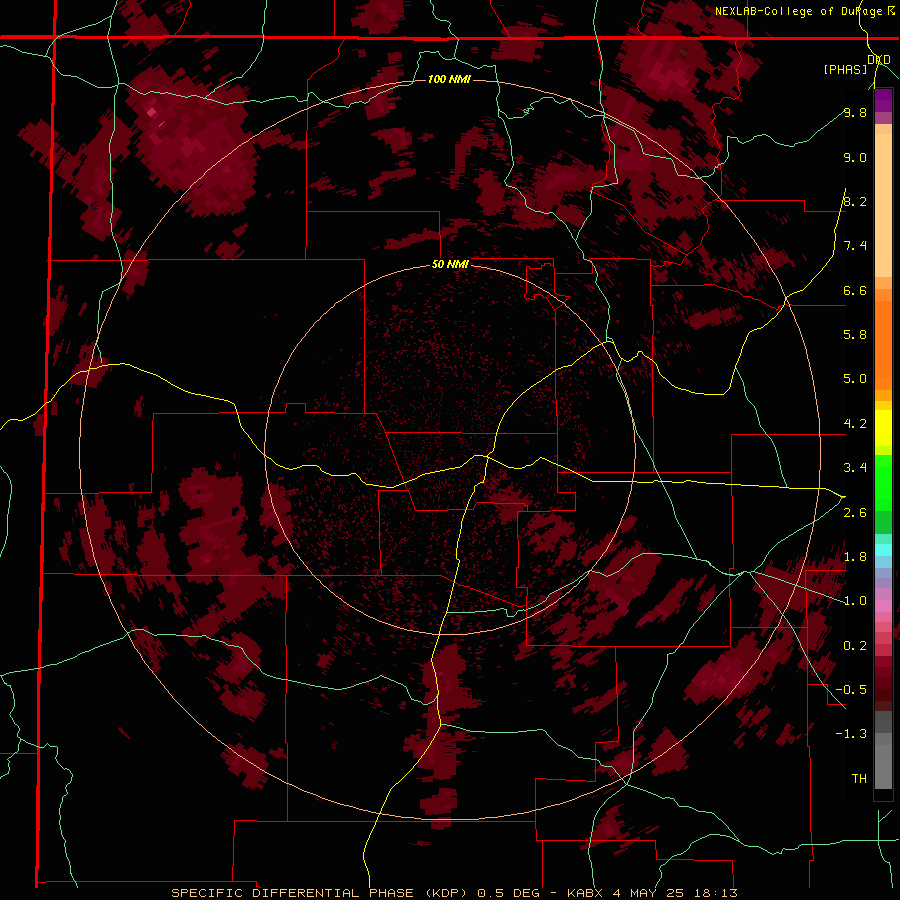Screen dimensions: 900x900
Task: Click the 6.6 value on the color scale
Action: point(855,290)
